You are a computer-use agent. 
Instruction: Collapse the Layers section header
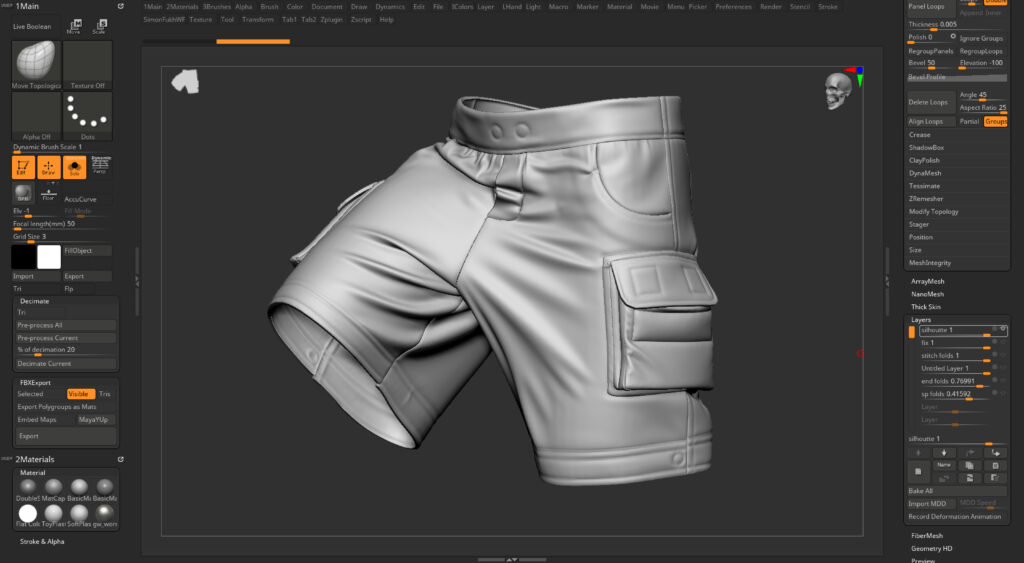[x=921, y=320]
